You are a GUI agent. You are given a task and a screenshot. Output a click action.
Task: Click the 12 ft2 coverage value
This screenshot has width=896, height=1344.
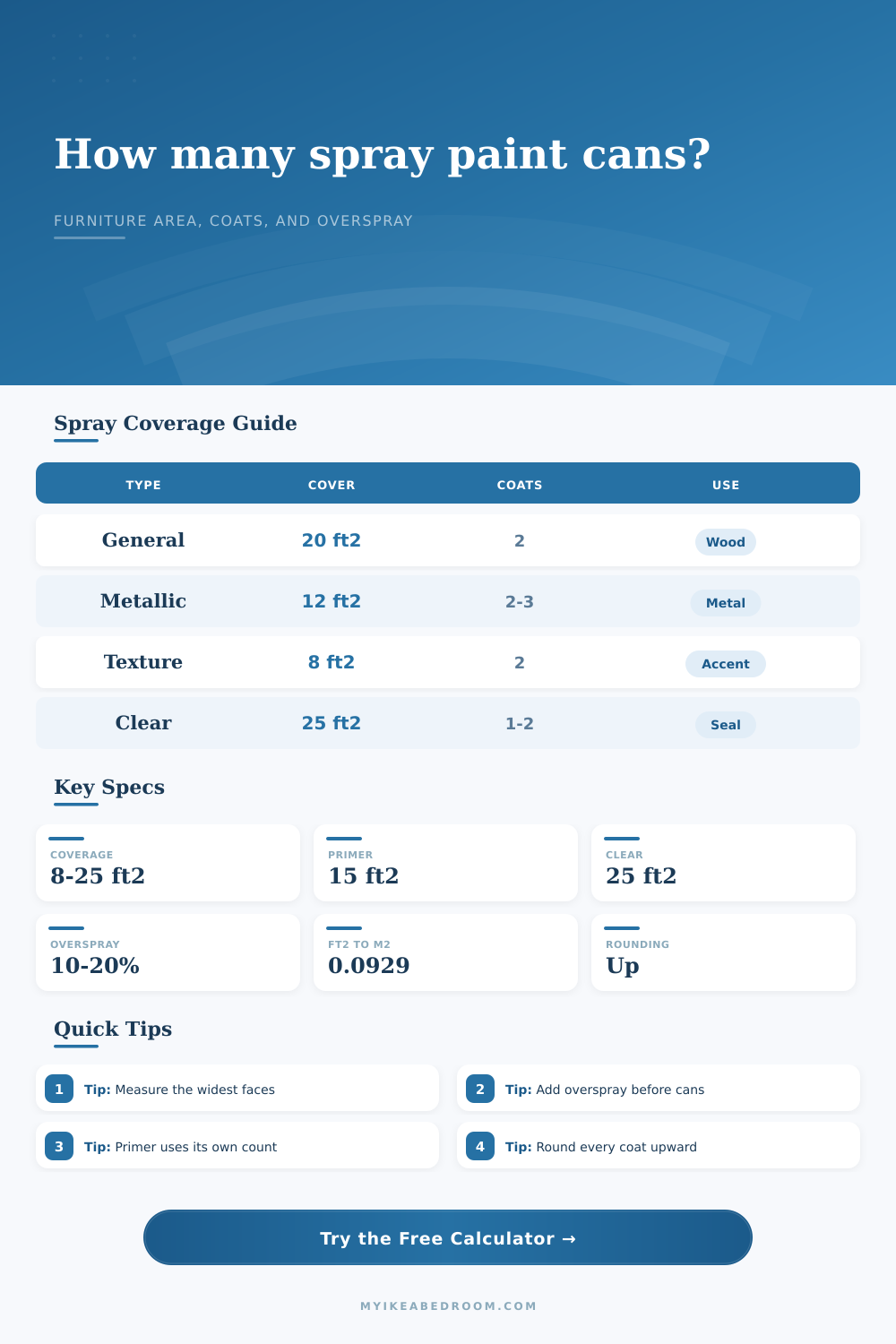[332, 601]
